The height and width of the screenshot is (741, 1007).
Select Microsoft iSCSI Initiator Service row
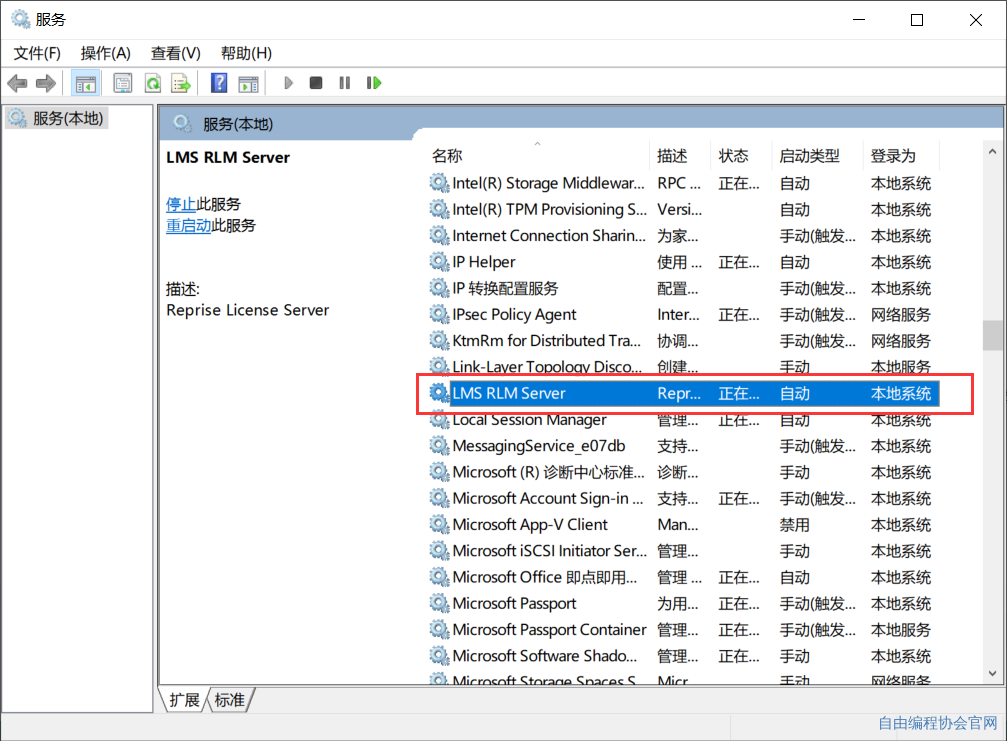pyautogui.click(x=683, y=552)
